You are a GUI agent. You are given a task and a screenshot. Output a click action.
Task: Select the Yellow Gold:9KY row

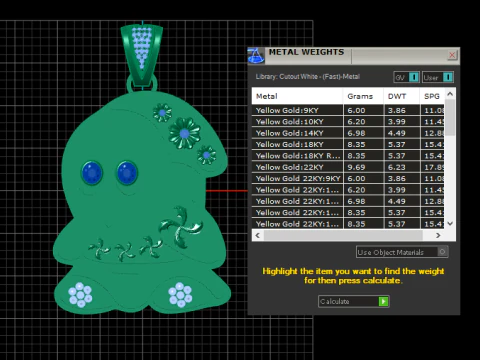(x=348, y=110)
